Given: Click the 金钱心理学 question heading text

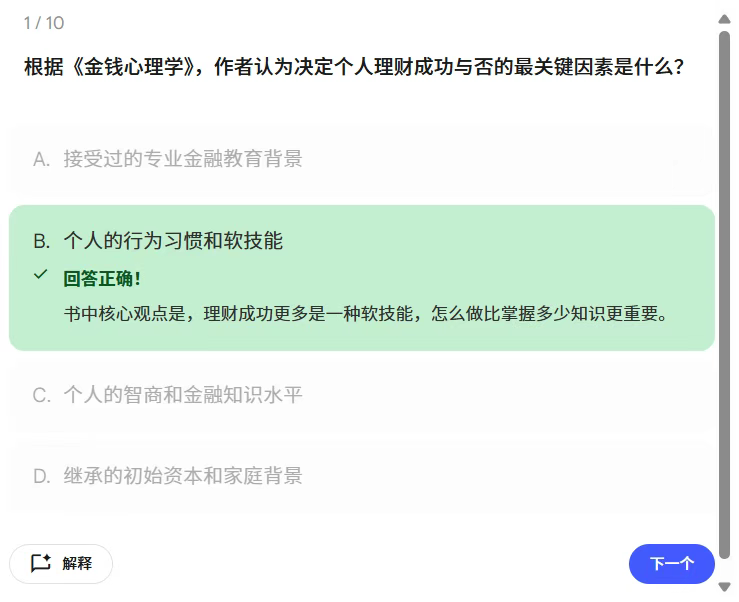Looking at the screenshot, I should tap(354, 68).
